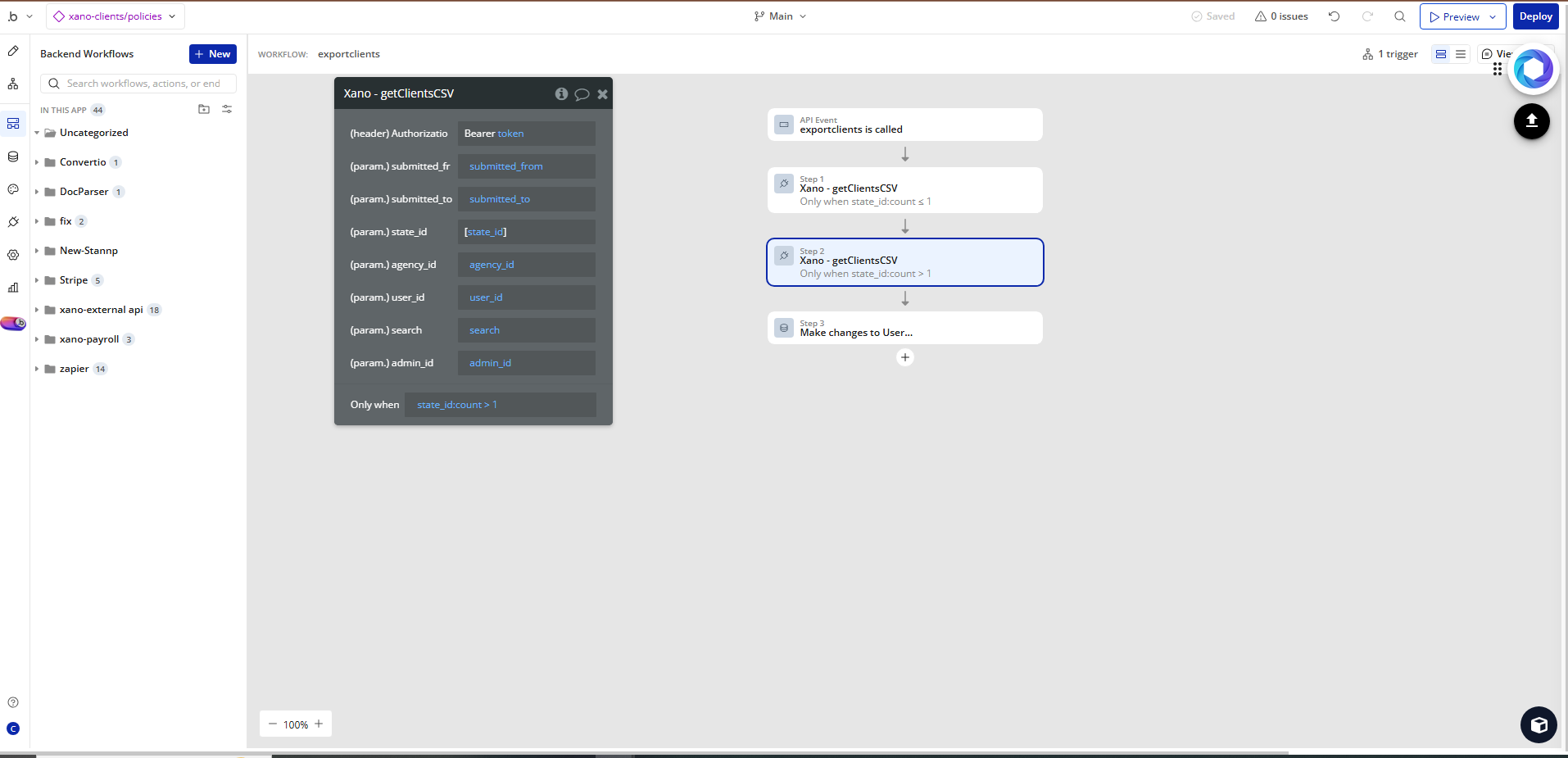This screenshot has height=758, width=1568.
Task: Click the info icon in Xano panel
Action: click(x=561, y=94)
